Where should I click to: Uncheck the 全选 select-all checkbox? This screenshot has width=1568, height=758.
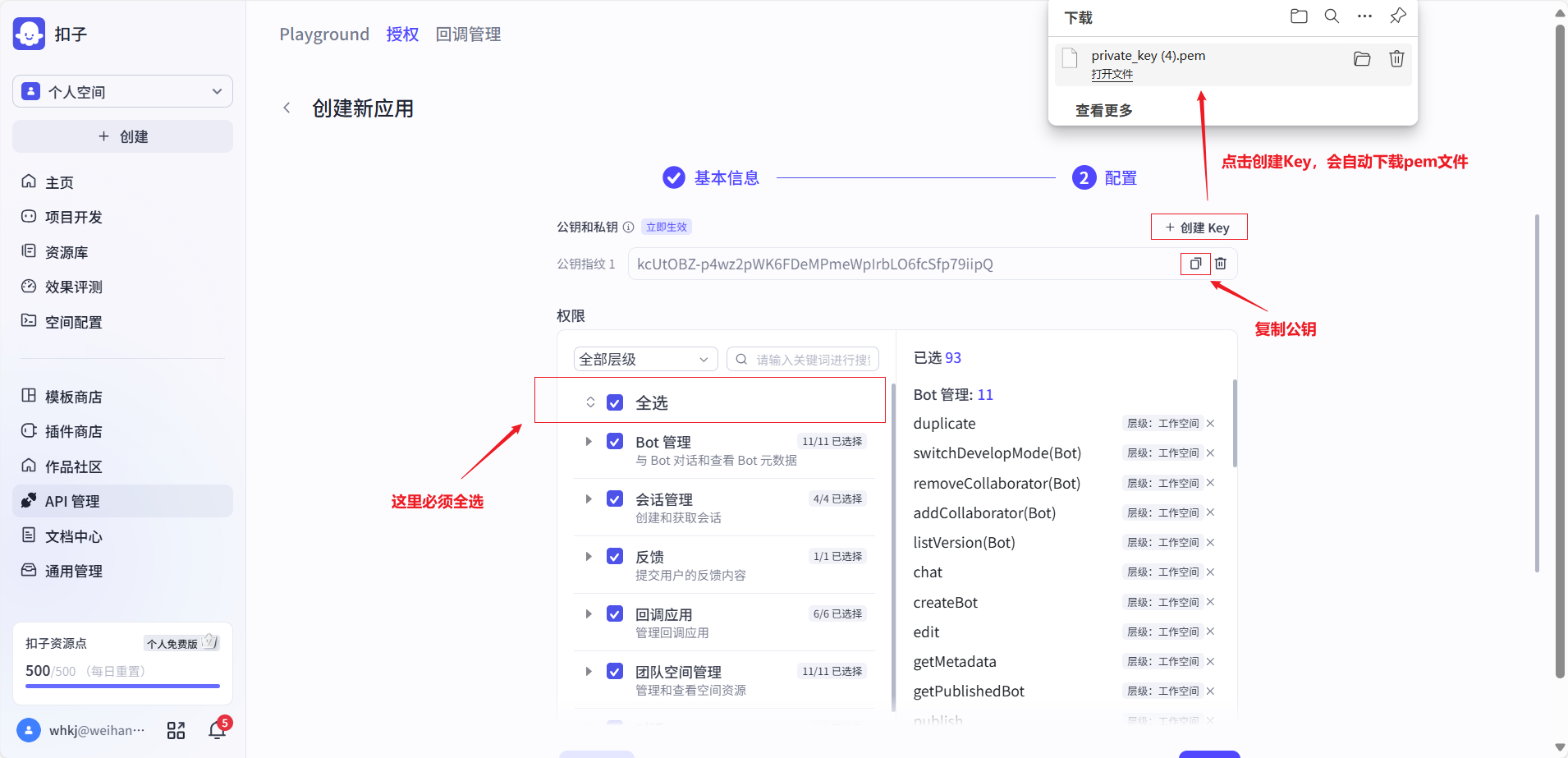(615, 402)
